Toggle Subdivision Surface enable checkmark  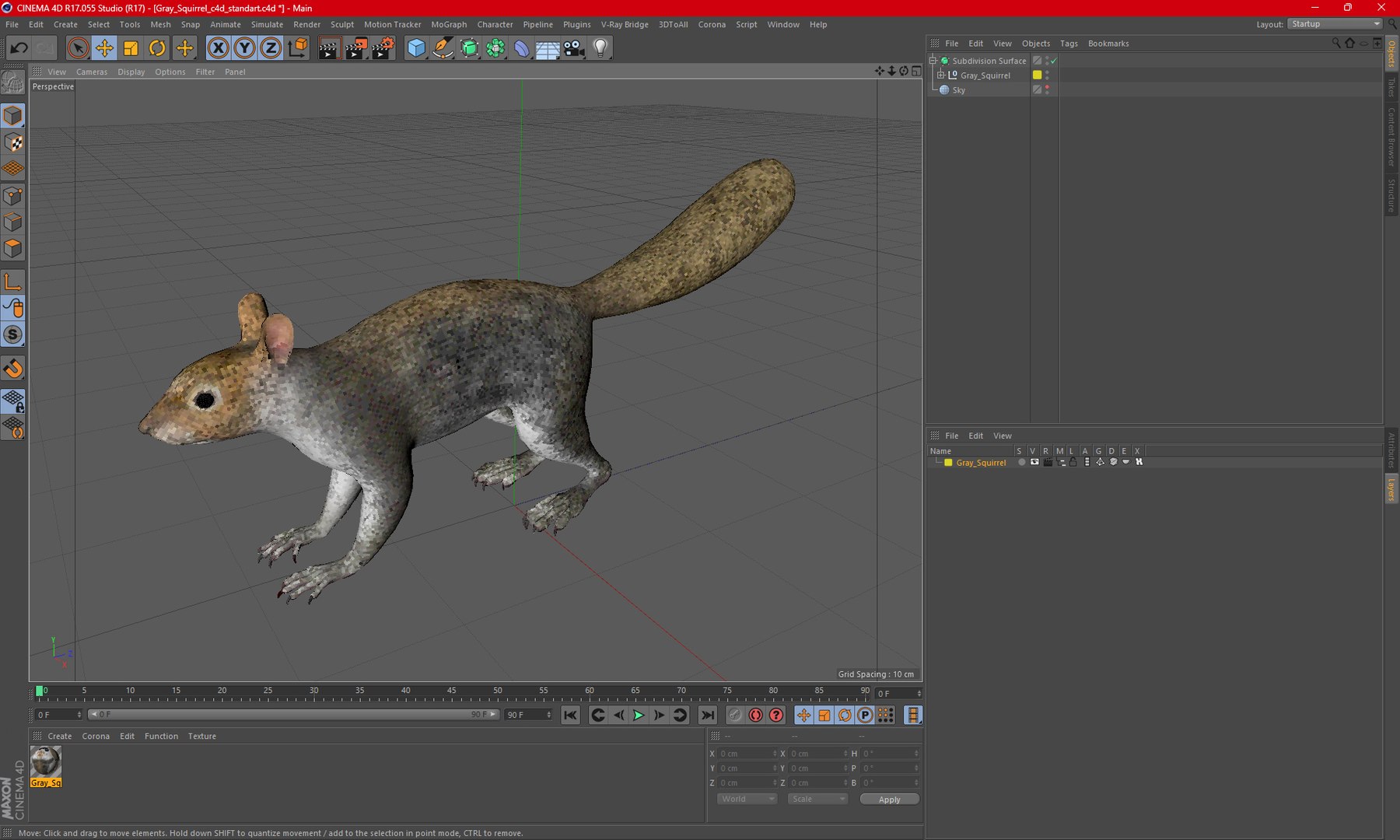click(x=1054, y=61)
